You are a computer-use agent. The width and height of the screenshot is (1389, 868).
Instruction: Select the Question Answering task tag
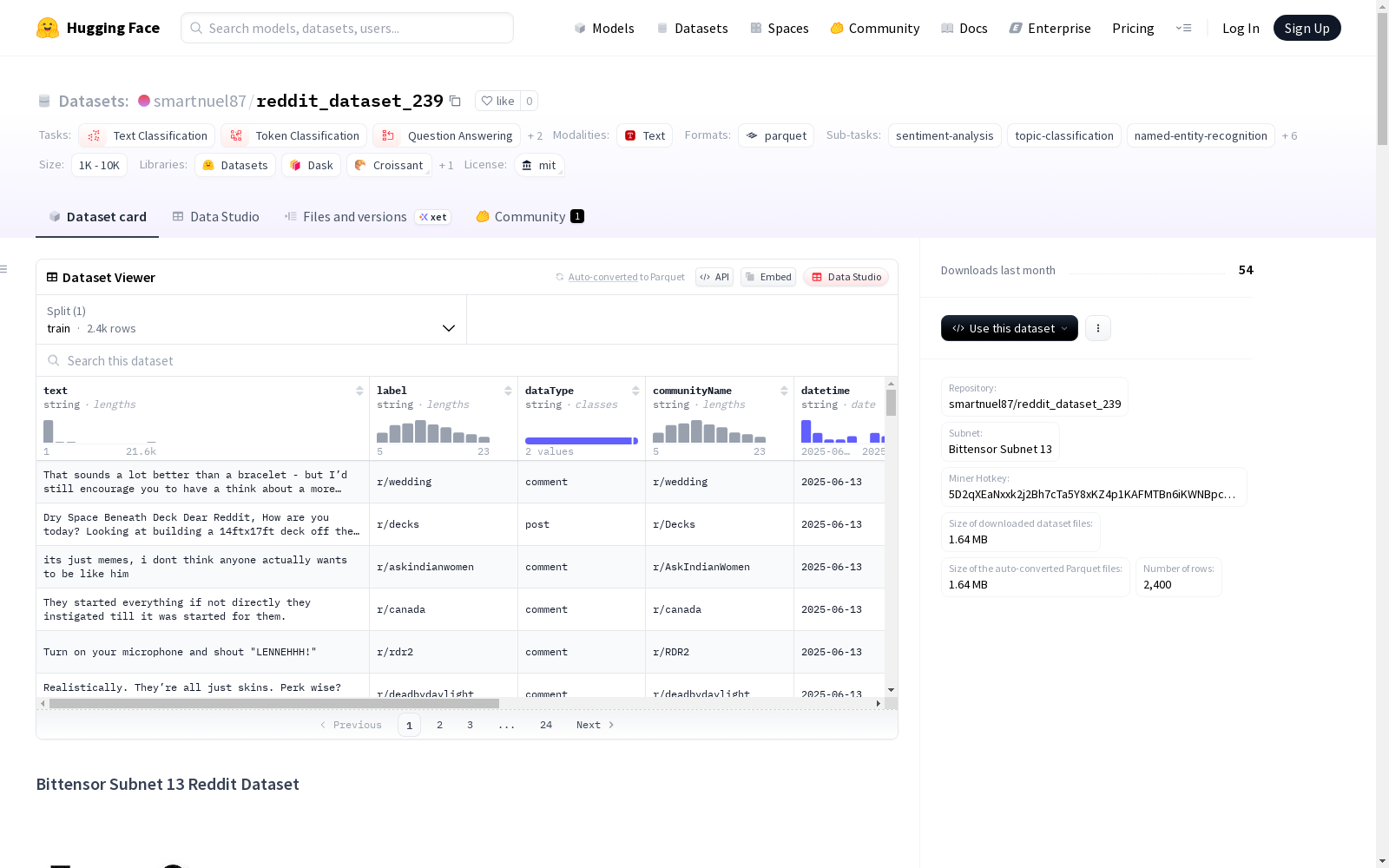point(446,135)
